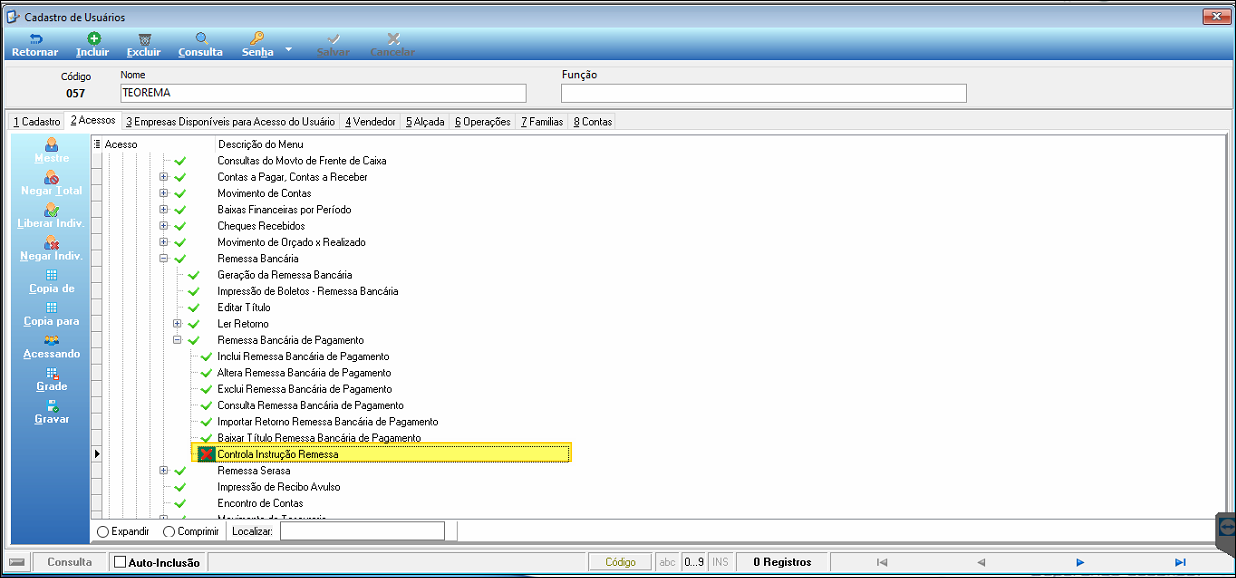Collapse the Remessa Bancária node
This screenshot has height=578, width=1236.
[164, 258]
